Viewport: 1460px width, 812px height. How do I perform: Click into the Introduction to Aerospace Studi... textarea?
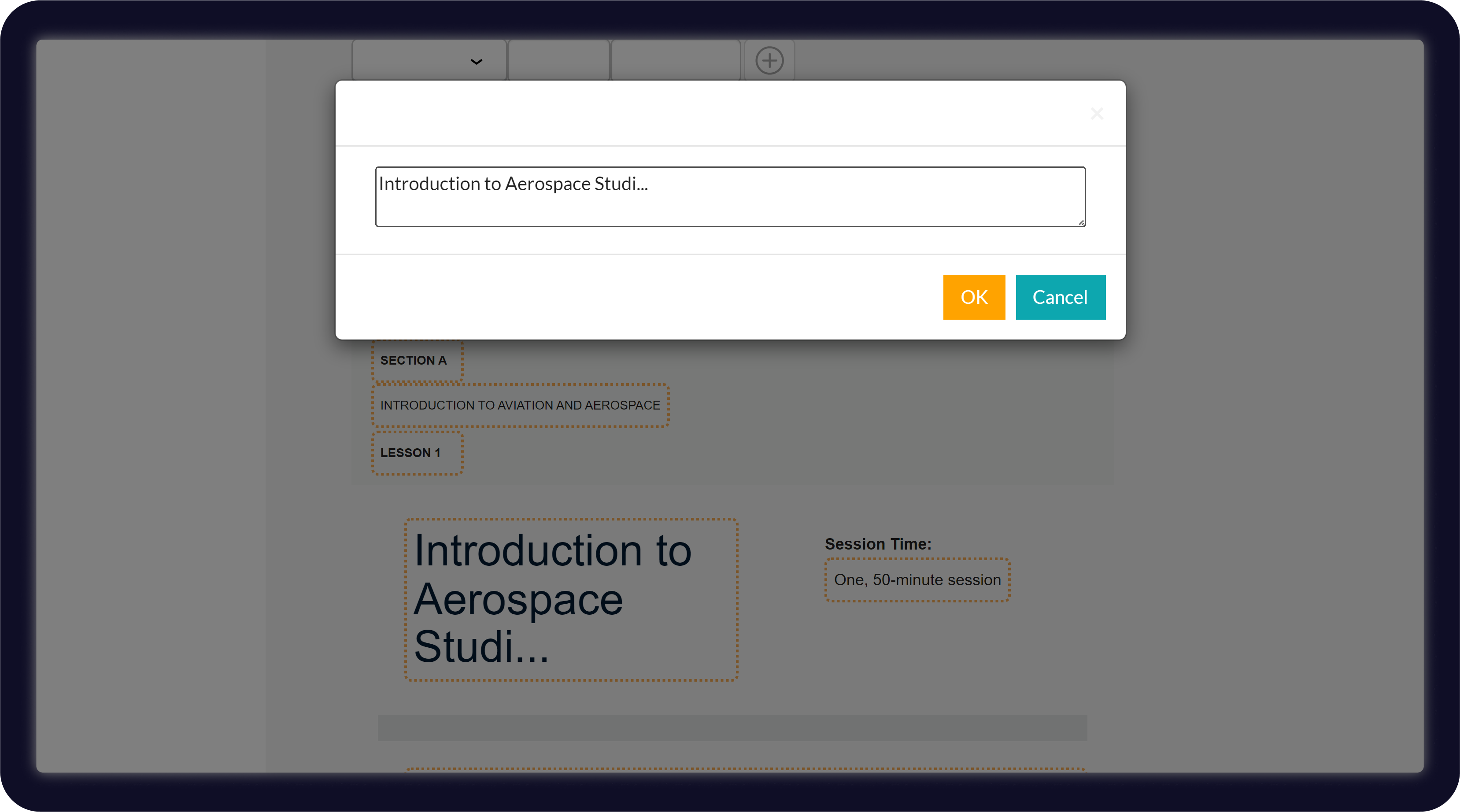[x=730, y=197]
